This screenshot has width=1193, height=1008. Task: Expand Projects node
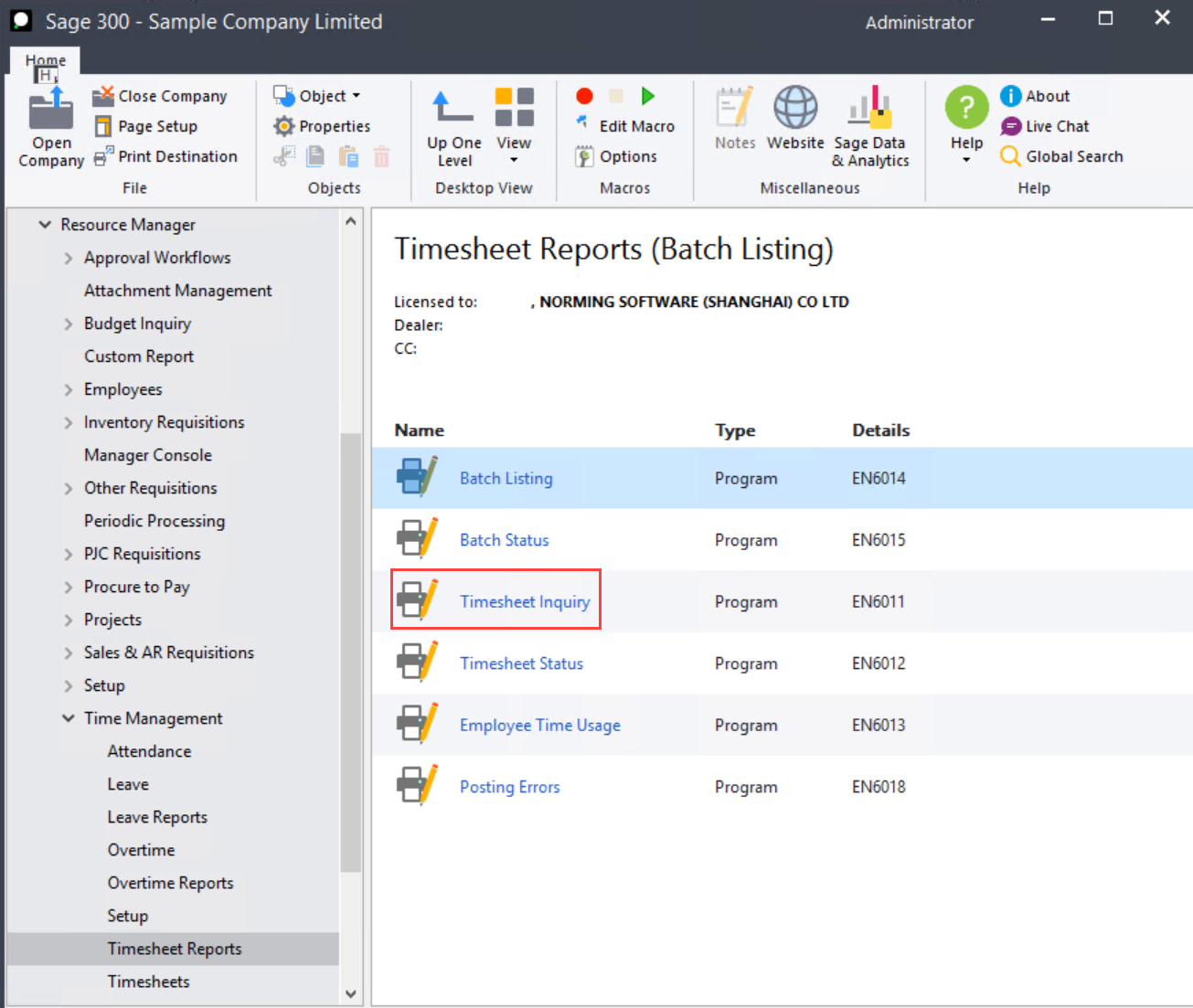click(68, 620)
